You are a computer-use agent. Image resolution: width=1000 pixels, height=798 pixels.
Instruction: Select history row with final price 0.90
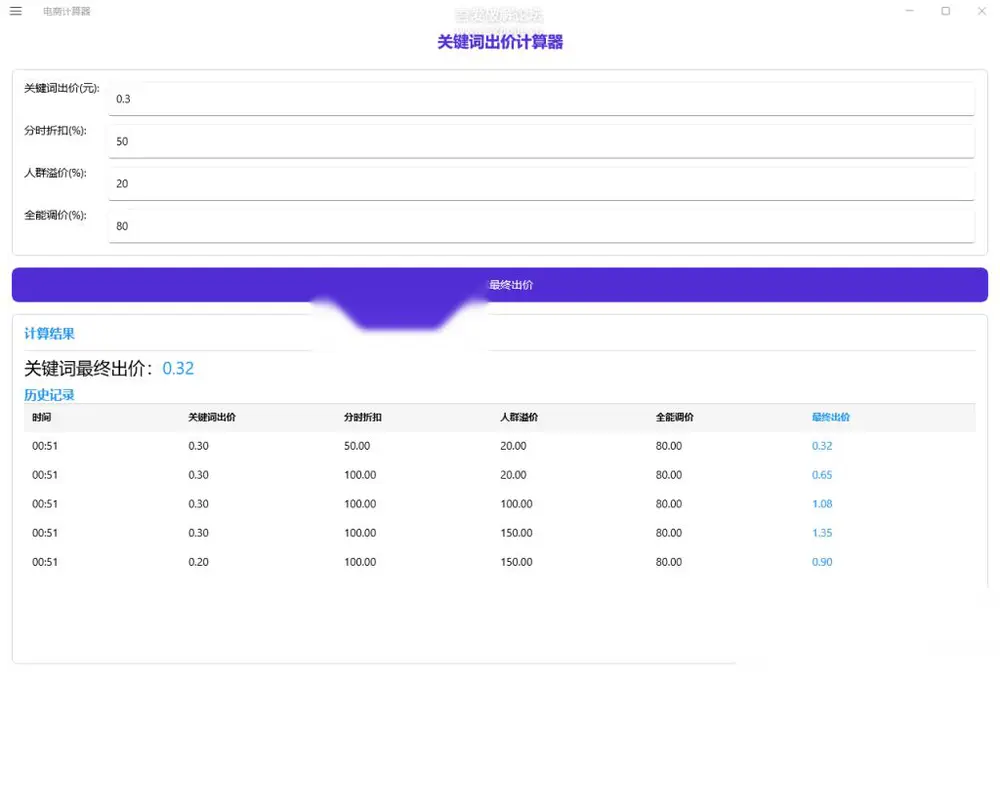pyautogui.click(x=499, y=562)
